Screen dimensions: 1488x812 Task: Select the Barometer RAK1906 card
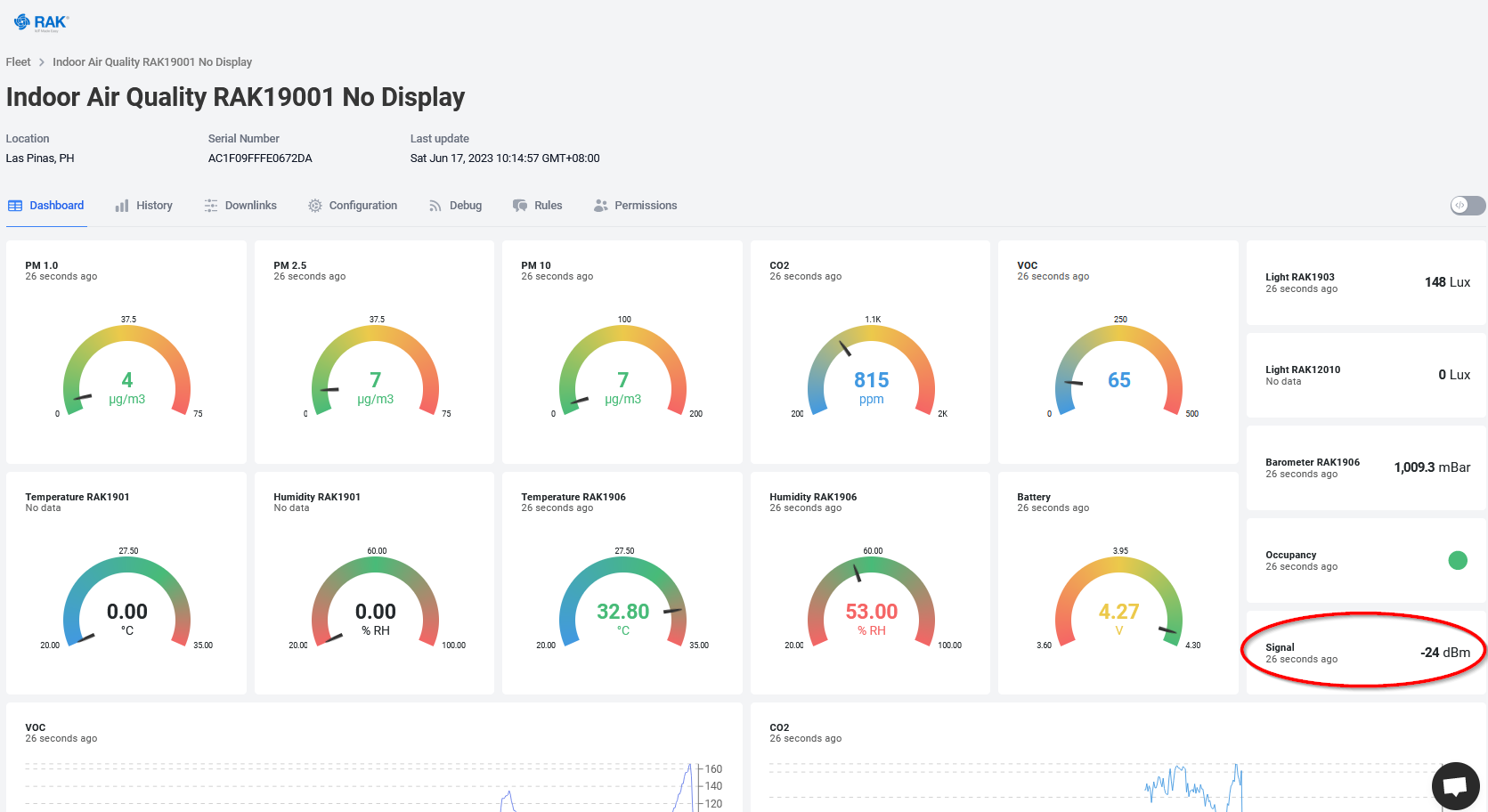pos(1366,467)
